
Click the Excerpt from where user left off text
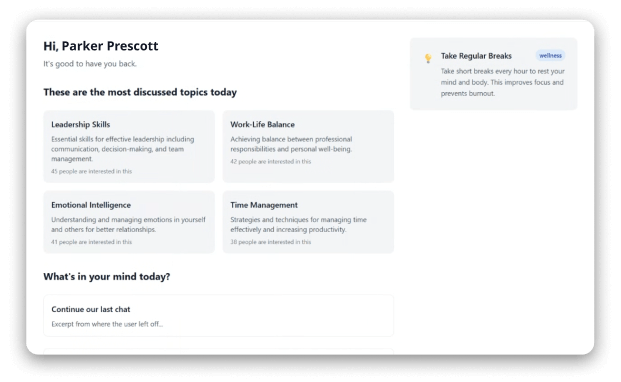click(107, 324)
